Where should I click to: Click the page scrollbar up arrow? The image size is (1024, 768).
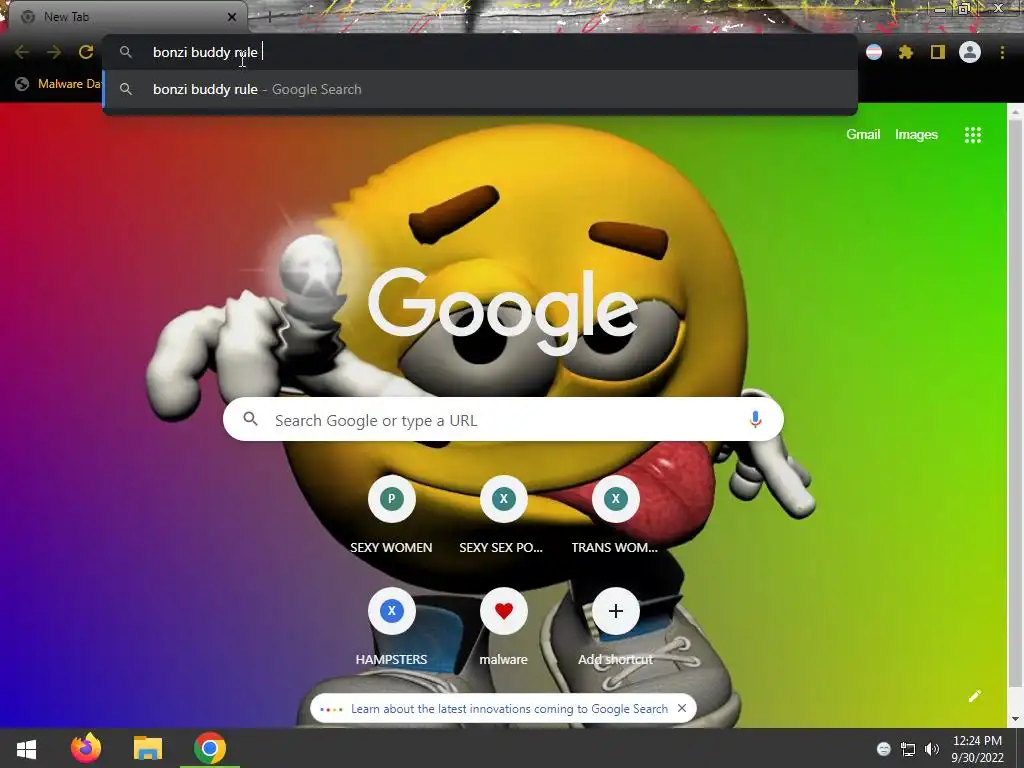[1016, 112]
